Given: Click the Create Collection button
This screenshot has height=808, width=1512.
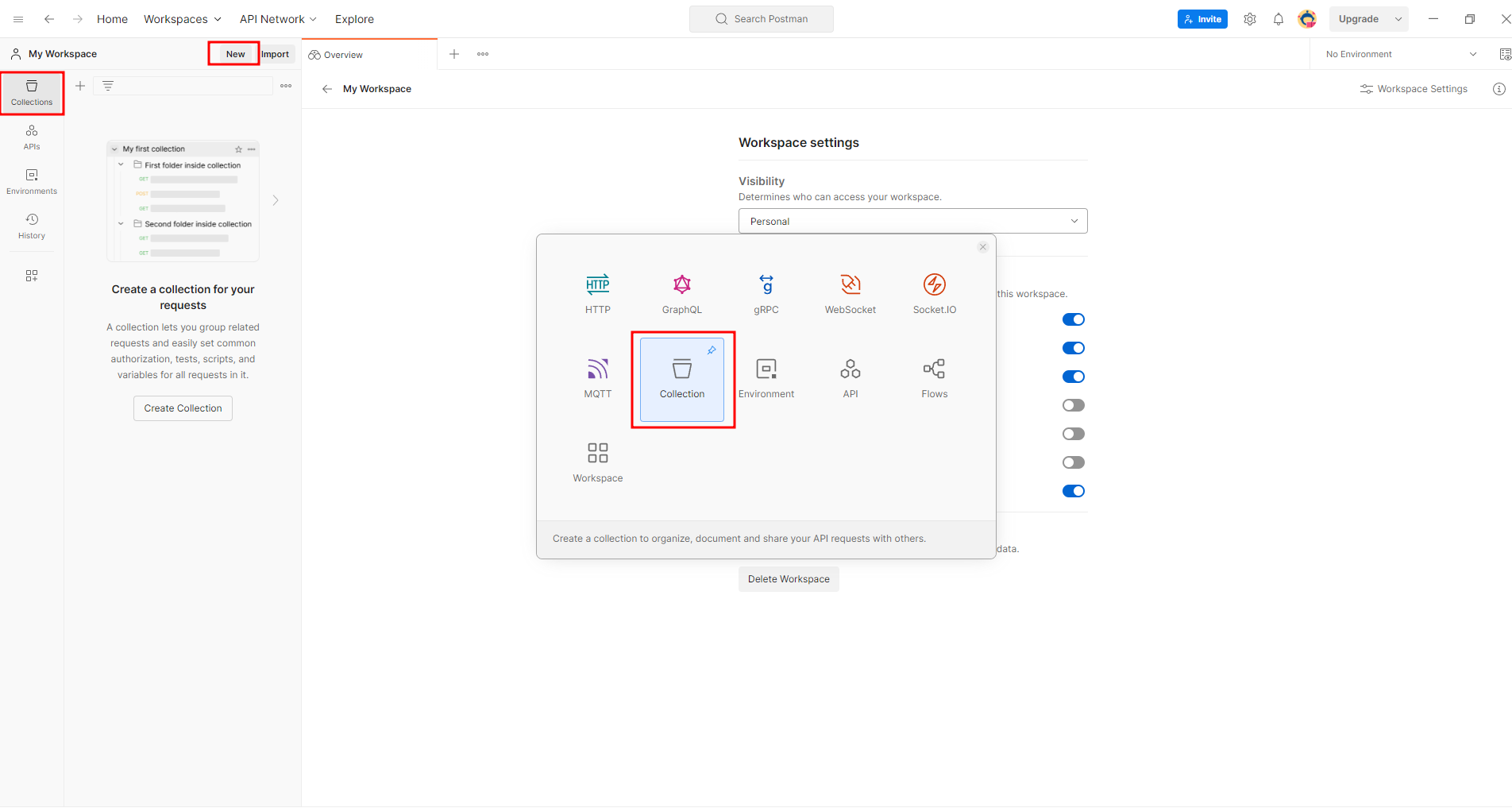Looking at the screenshot, I should pyautogui.click(x=183, y=408).
